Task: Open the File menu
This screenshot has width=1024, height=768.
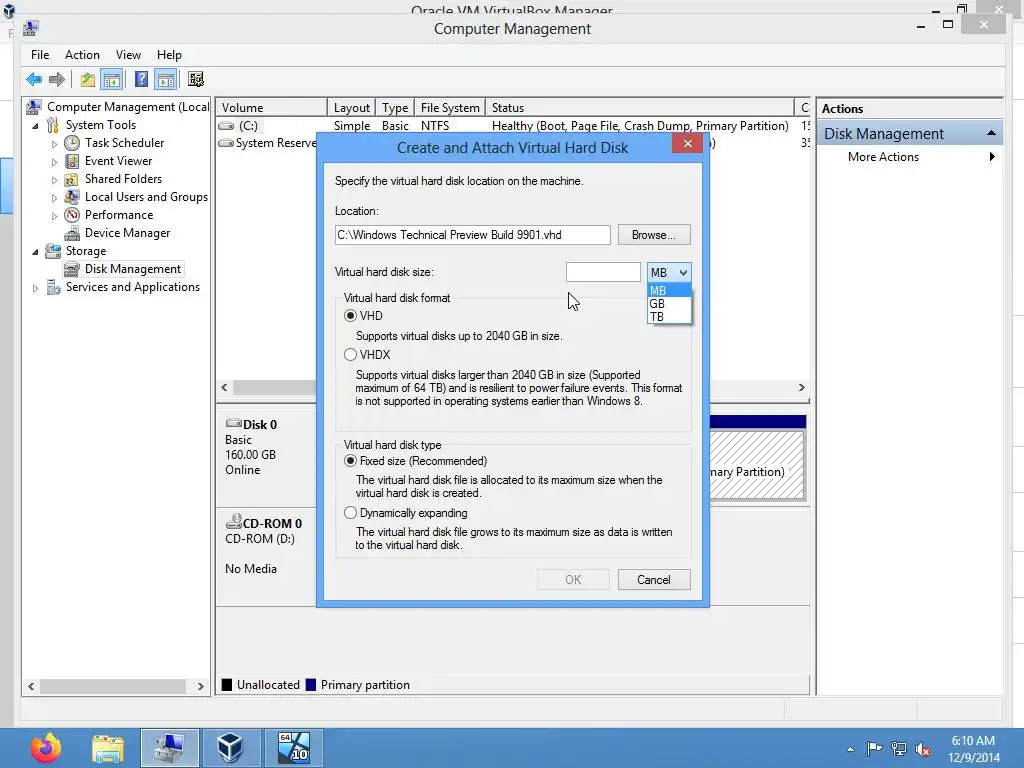Action: [x=40, y=55]
